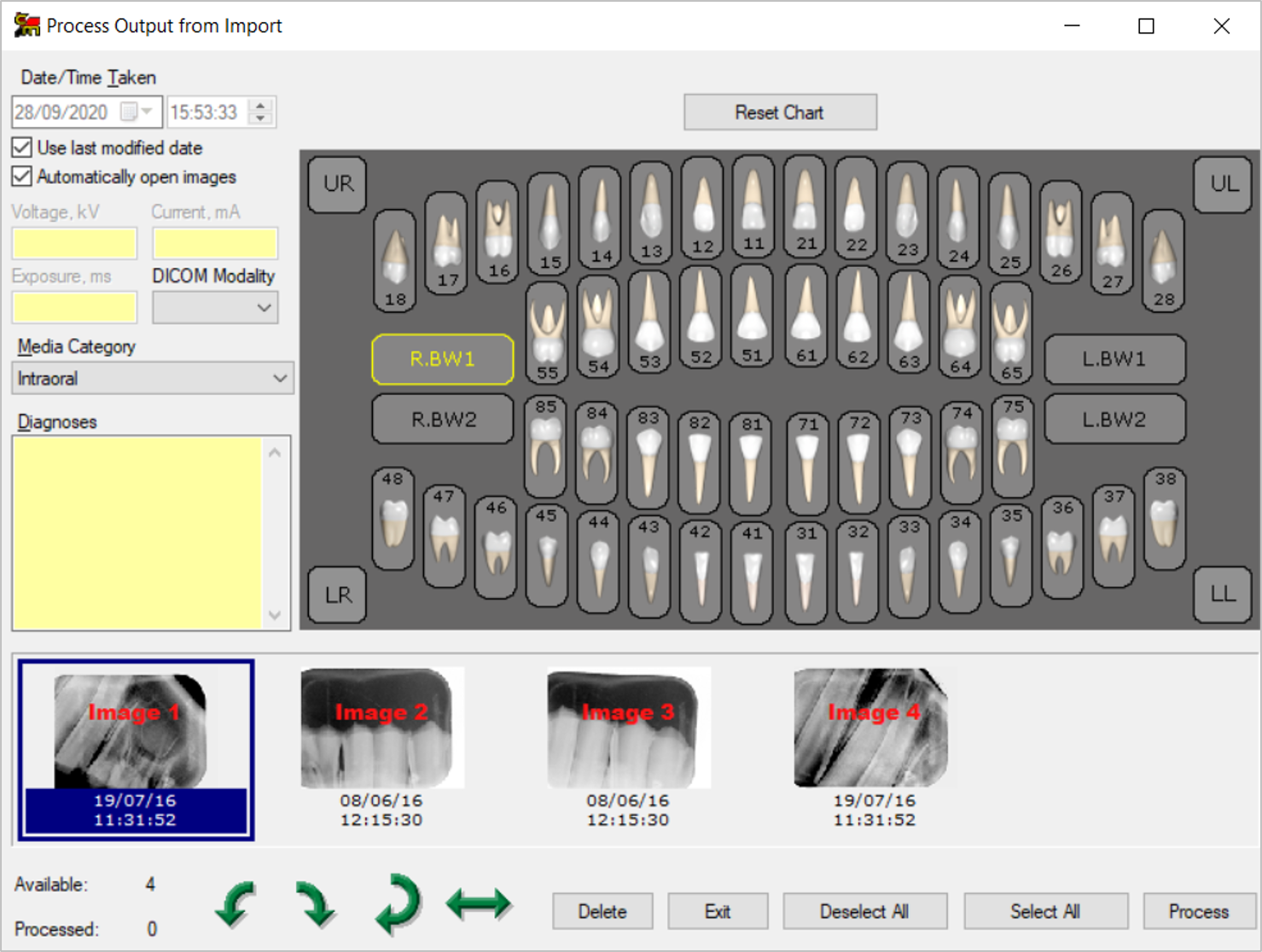The height and width of the screenshot is (952, 1262).
Task: Choose tooth 36 on the chart
Action: tap(1061, 546)
